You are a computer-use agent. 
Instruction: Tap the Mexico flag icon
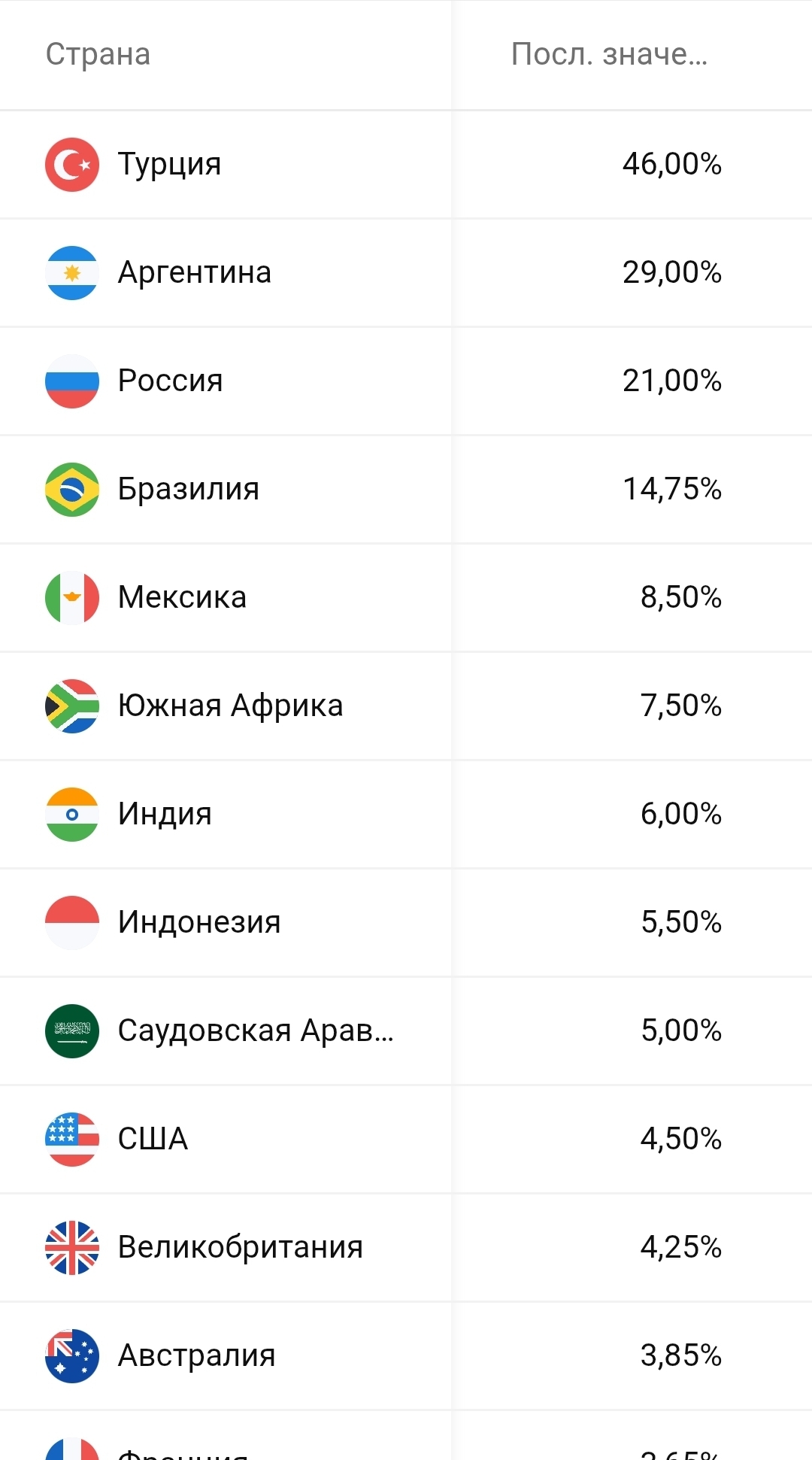pos(72,597)
